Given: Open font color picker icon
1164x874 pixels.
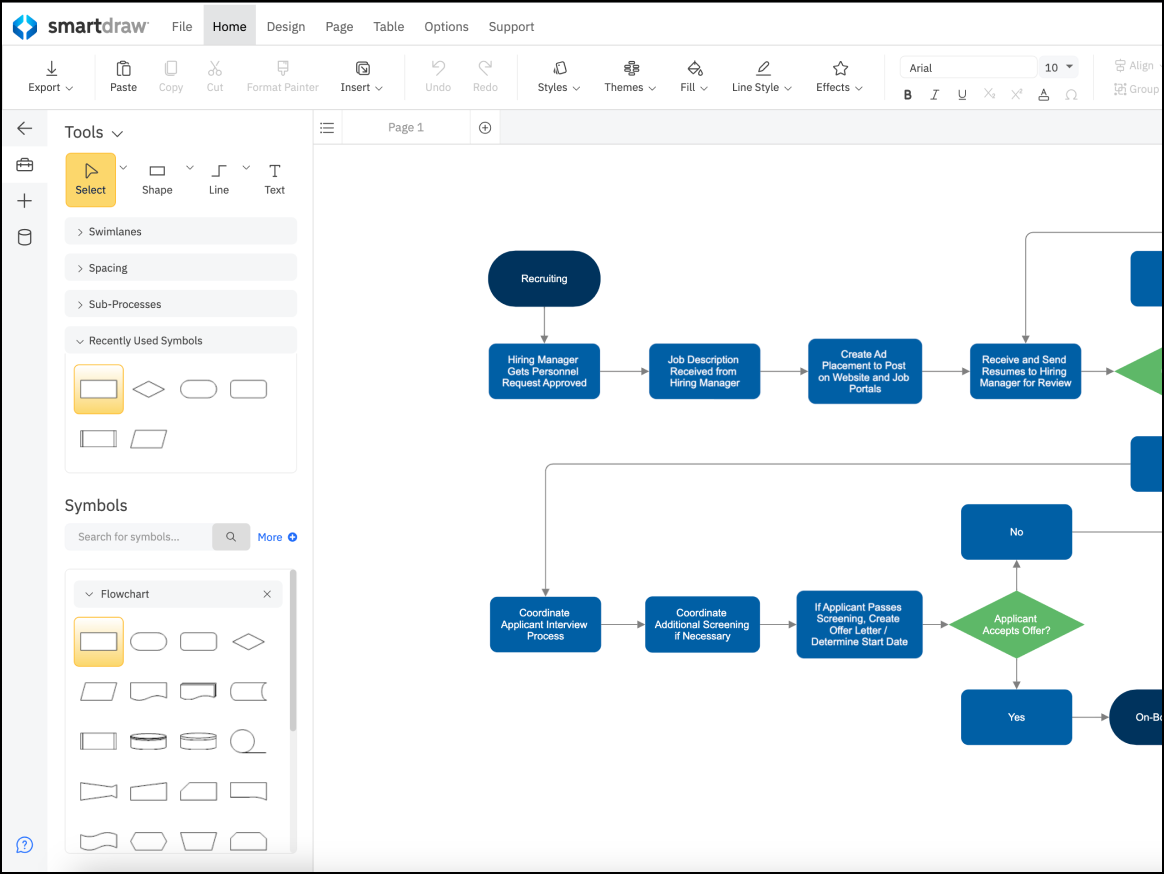Looking at the screenshot, I should click(x=1044, y=95).
